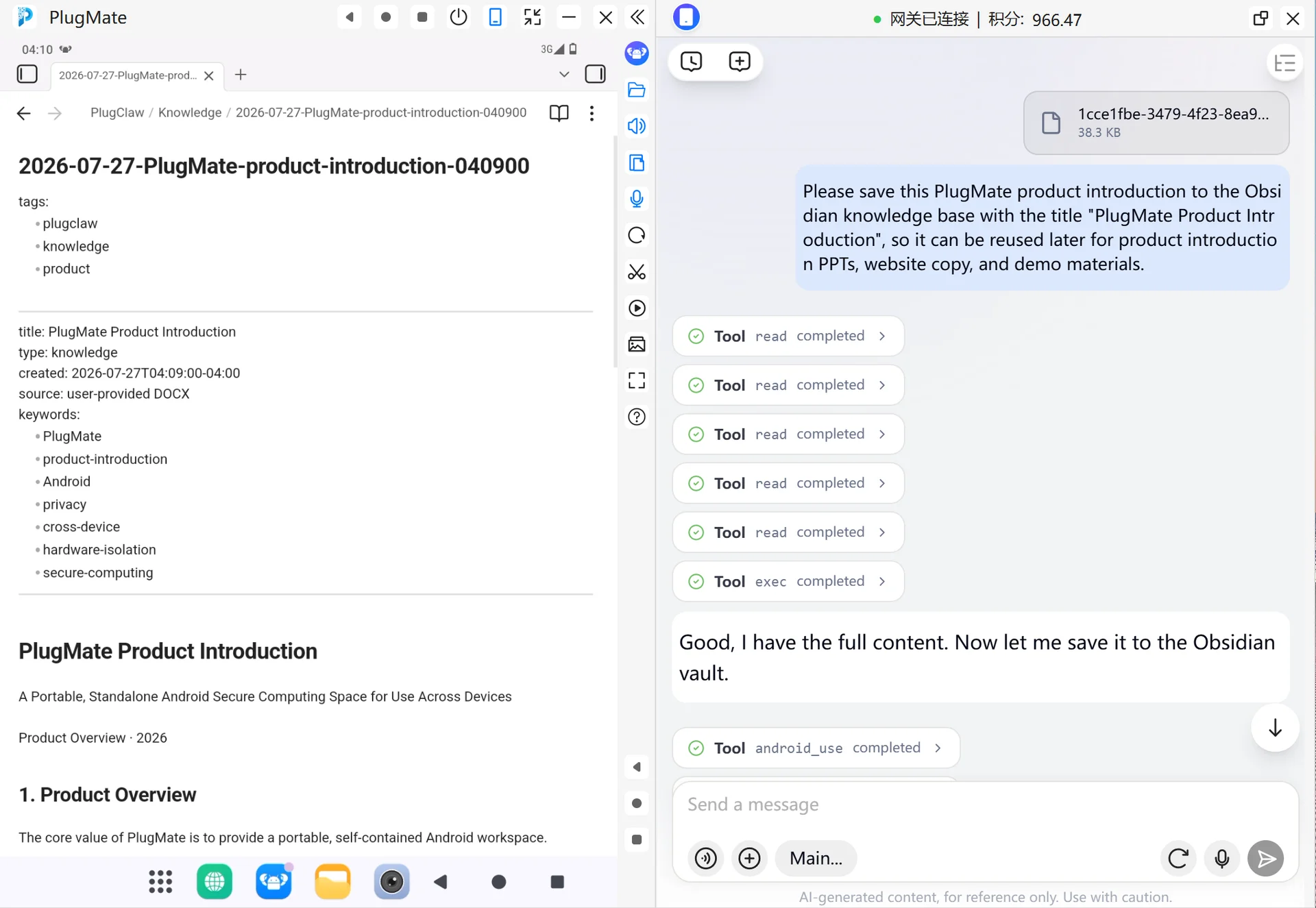Viewport: 1316px width, 908px height.
Task: Click the small recents square in side toolbar
Action: (x=637, y=839)
